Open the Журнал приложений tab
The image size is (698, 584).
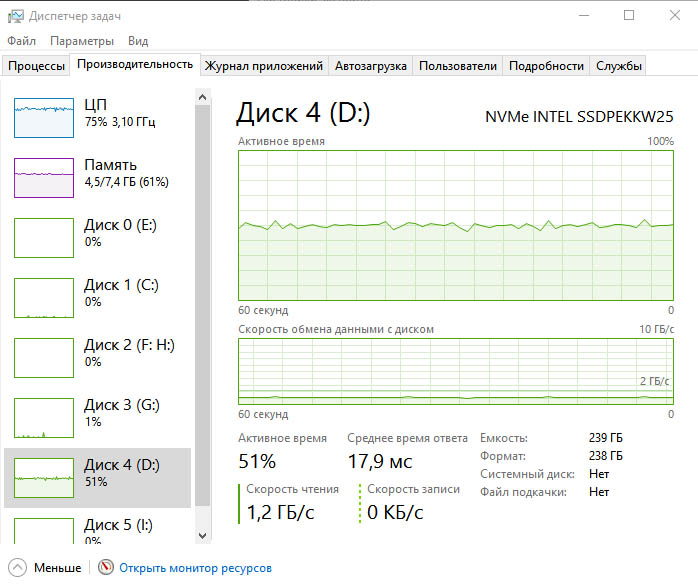[264, 66]
